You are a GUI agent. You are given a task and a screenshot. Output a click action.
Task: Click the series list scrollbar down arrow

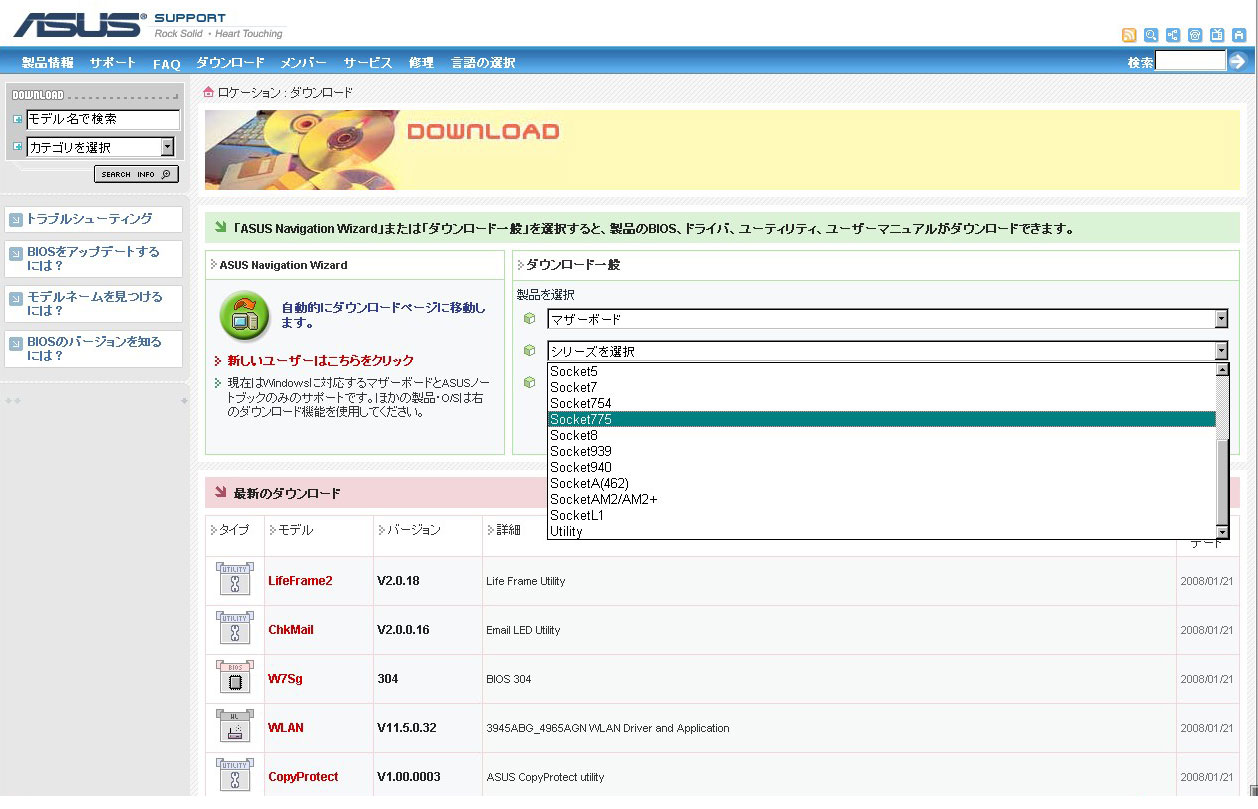1221,531
